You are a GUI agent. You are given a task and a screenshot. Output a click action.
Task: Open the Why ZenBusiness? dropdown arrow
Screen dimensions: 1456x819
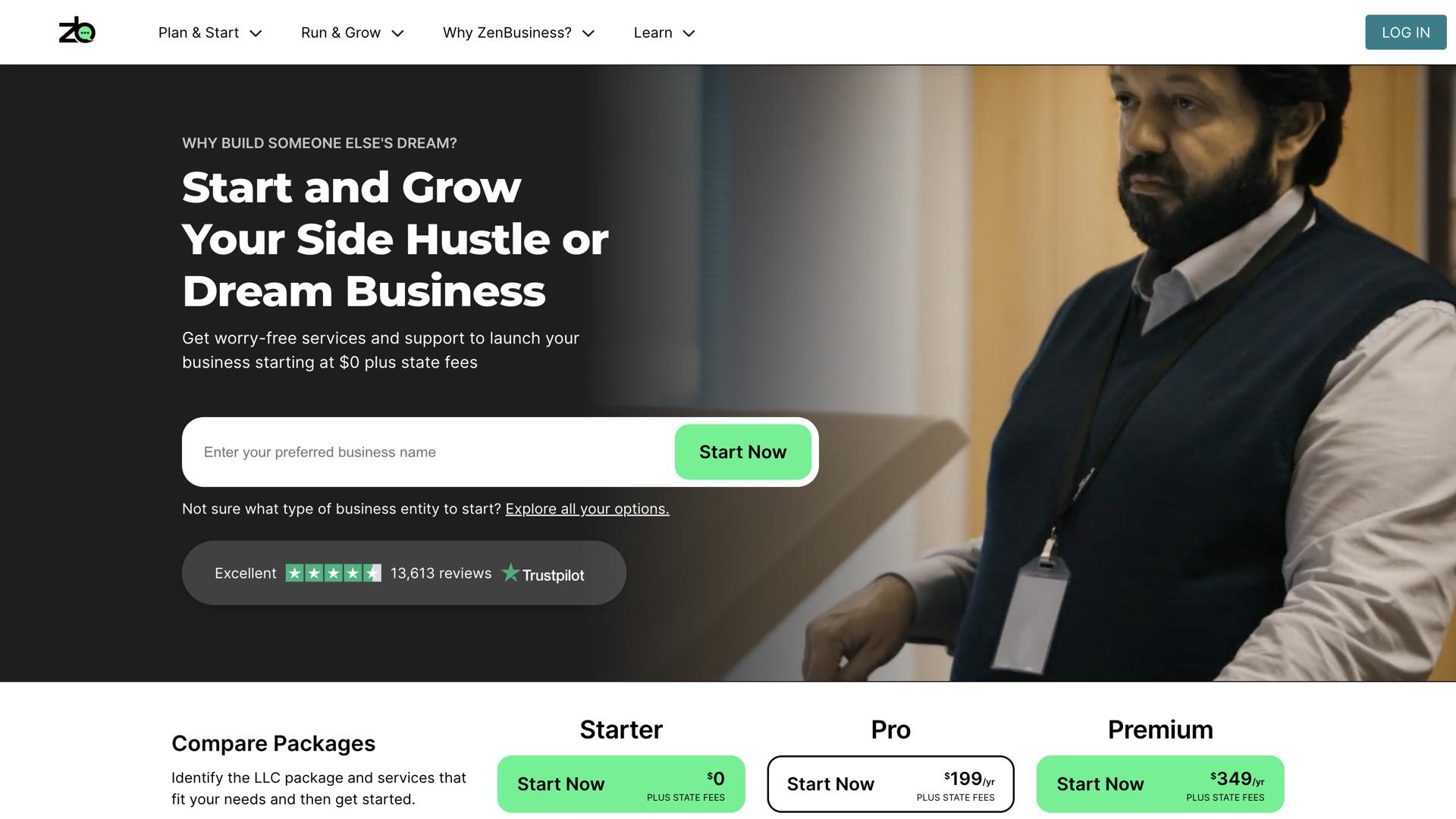(x=588, y=33)
